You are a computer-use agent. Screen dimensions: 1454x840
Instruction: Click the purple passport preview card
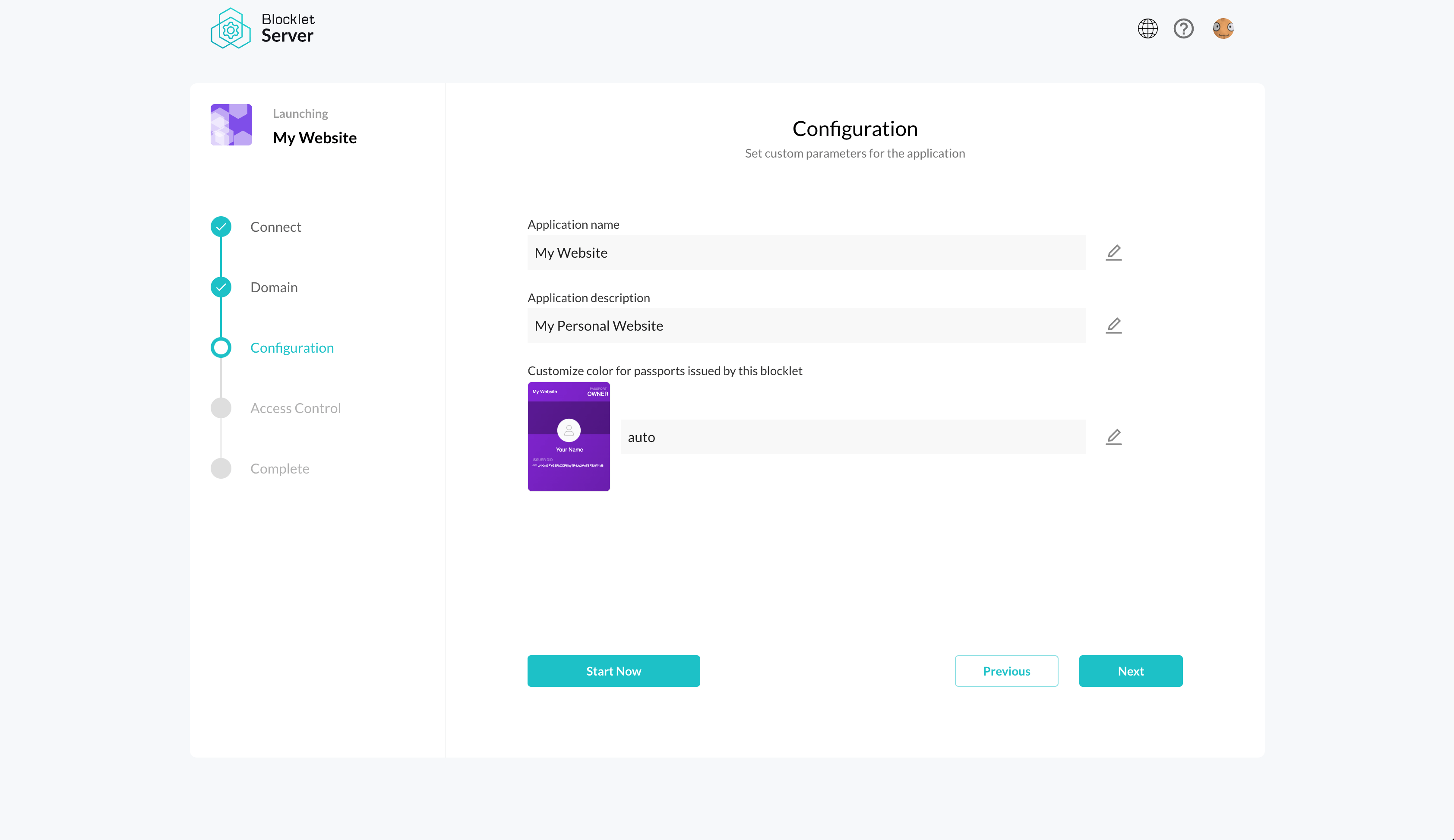[x=568, y=437]
